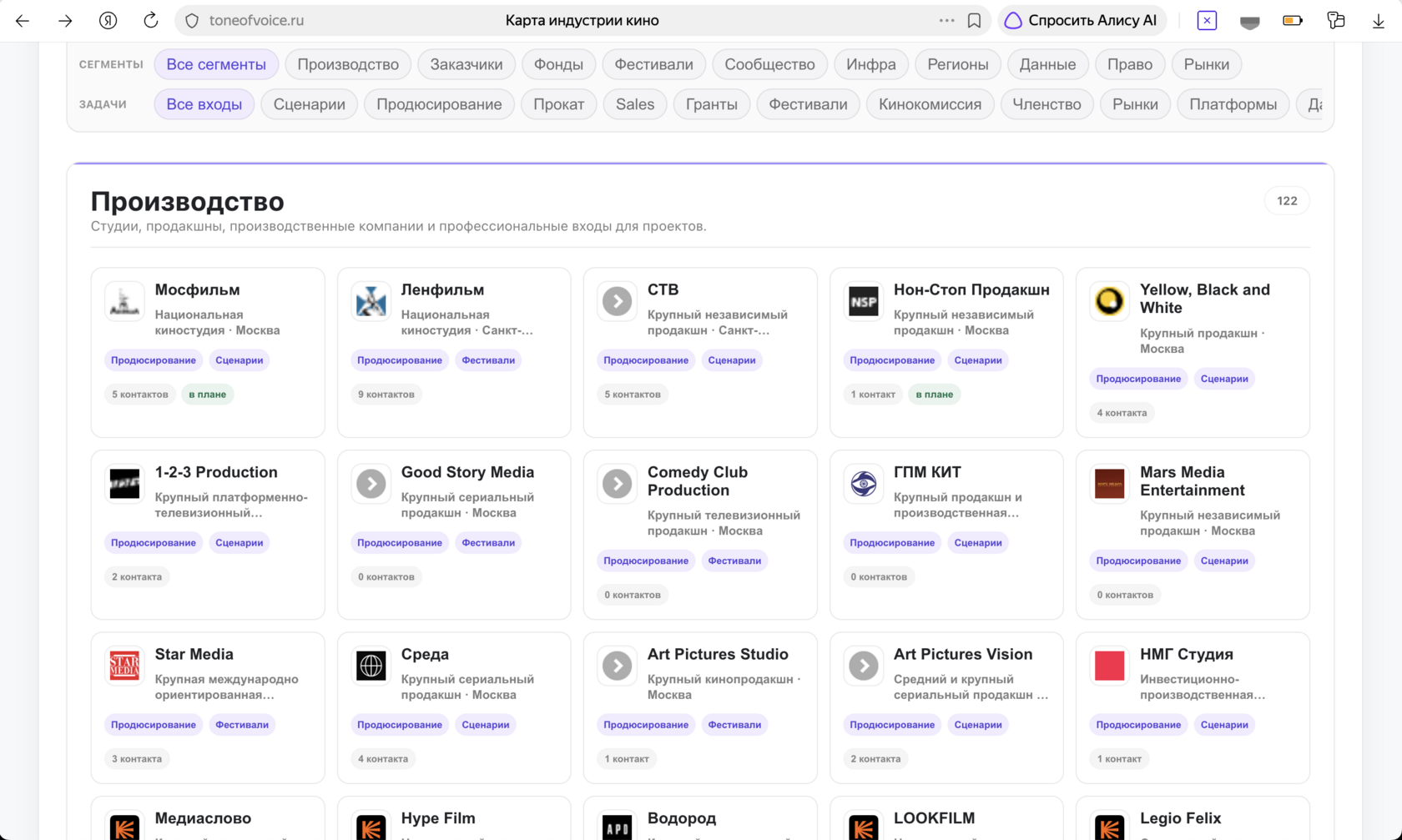
Task: Select the Все входы task filter
Action: (204, 104)
